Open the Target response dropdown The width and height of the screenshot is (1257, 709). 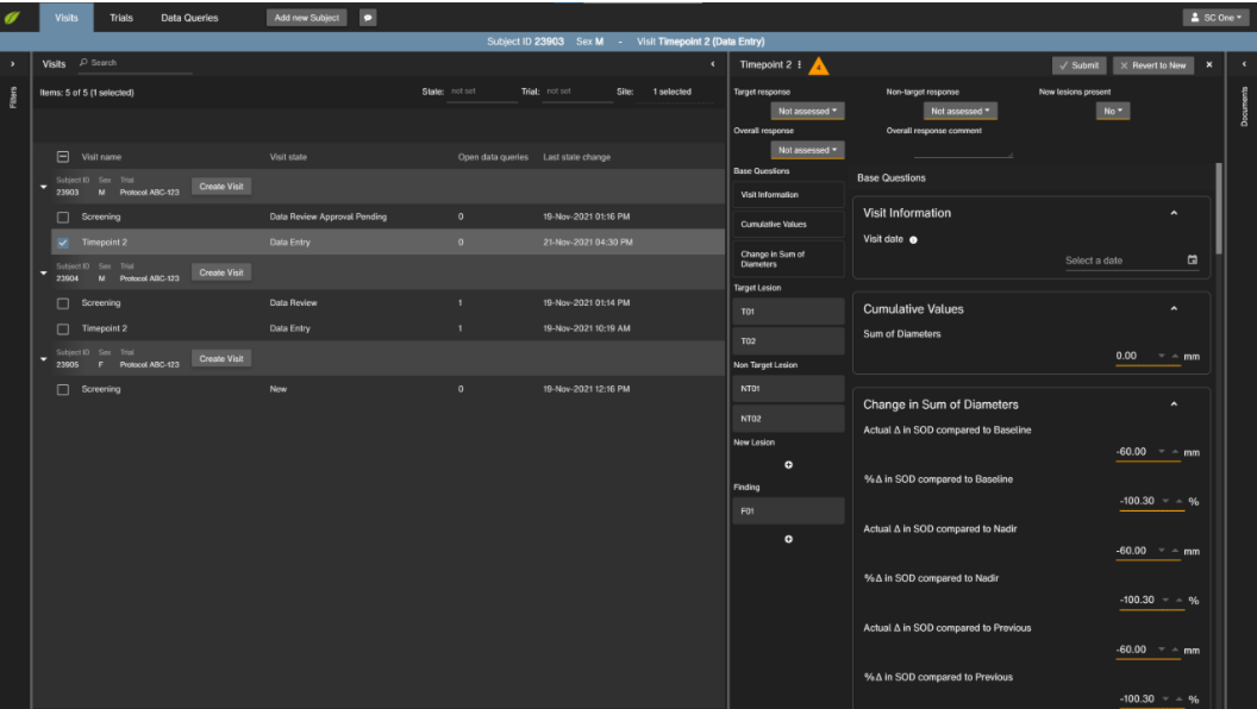tap(807, 111)
